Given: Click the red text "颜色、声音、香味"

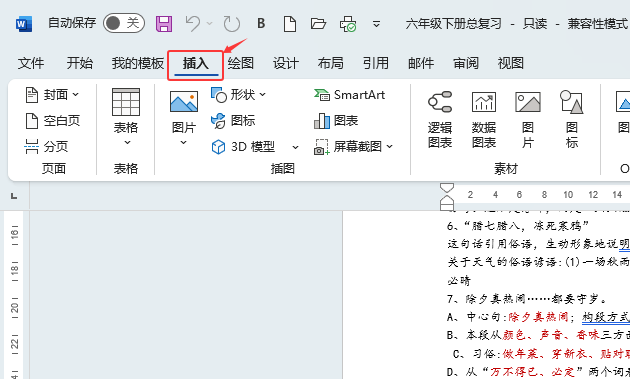Looking at the screenshot, I should coord(551,335).
